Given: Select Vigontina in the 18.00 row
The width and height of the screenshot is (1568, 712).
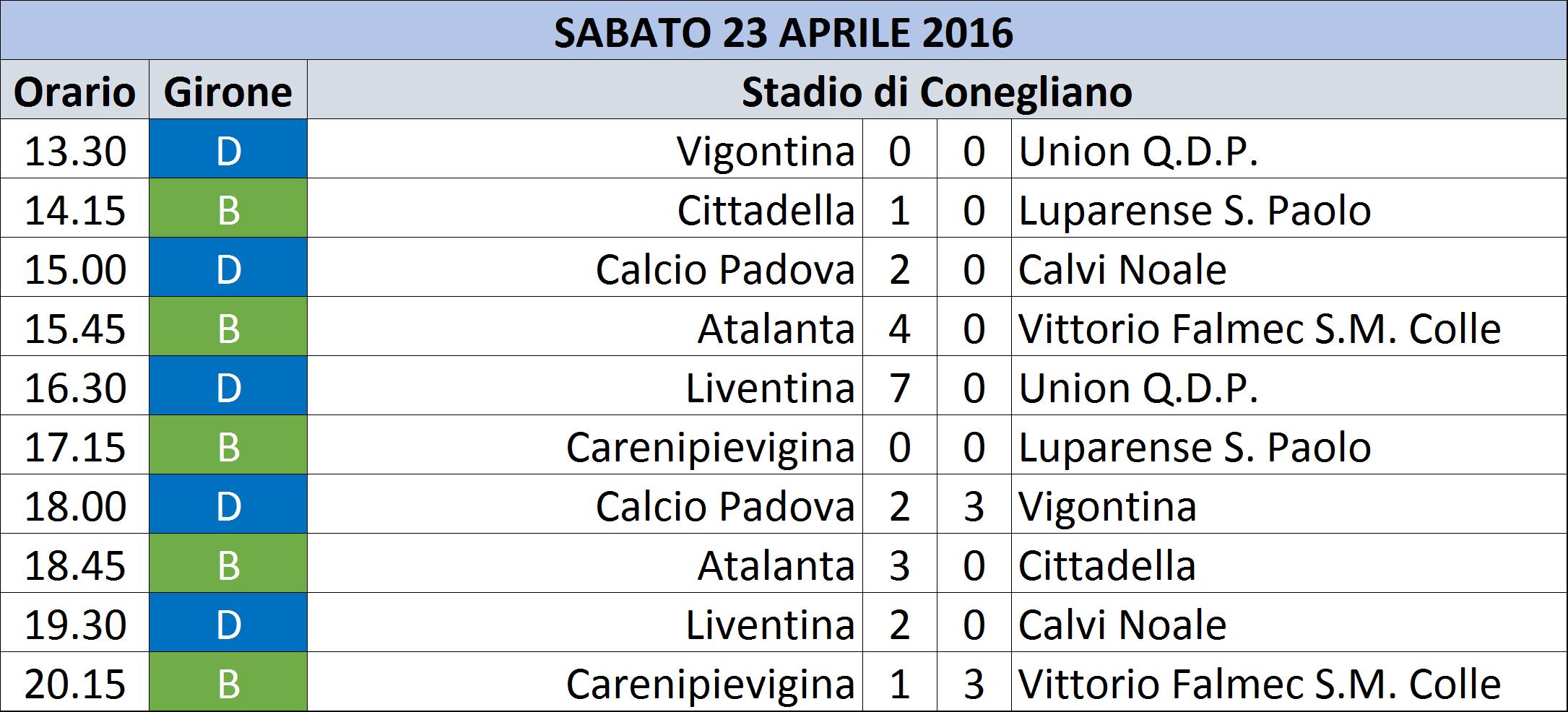Looking at the screenshot, I should 1108,506.
